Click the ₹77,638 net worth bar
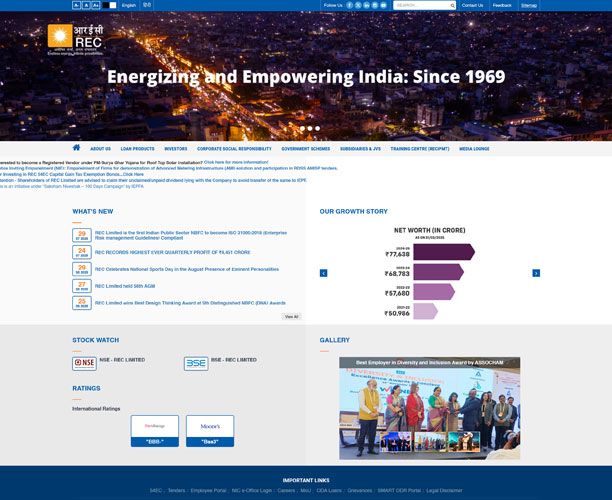This screenshot has height=500, width=612. pyautogui.click(x=444, y=252)
